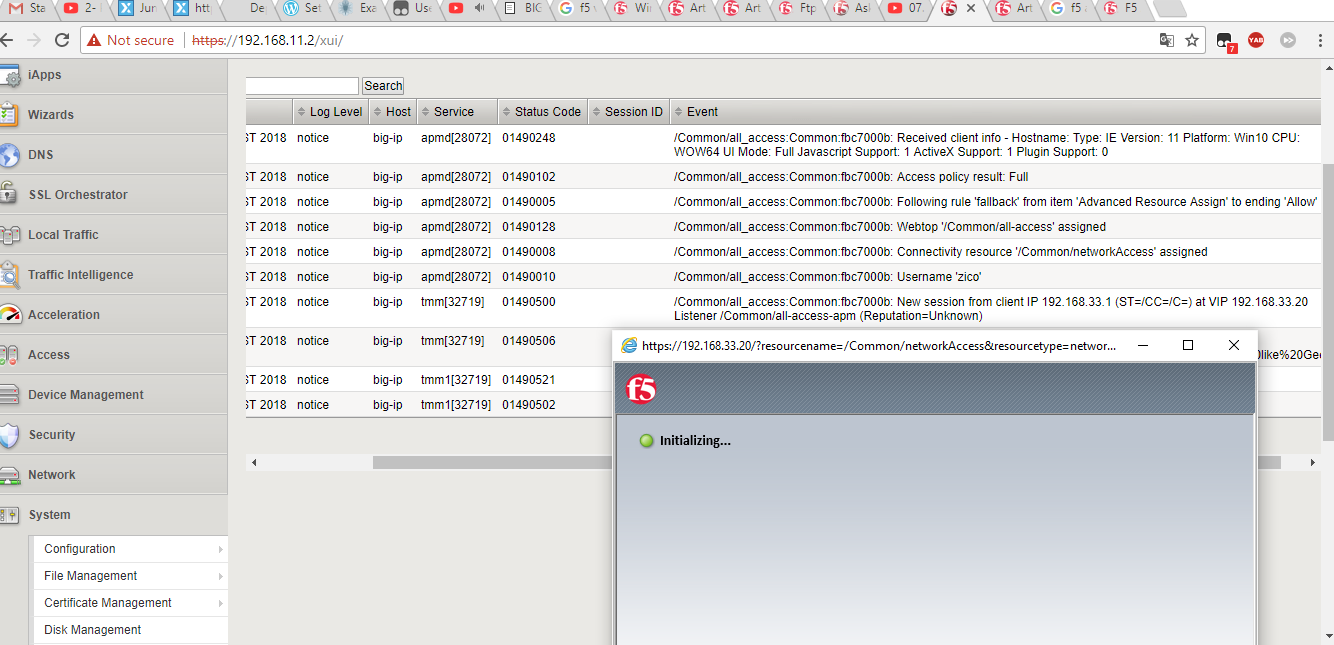Toggle sorting on the Log Level column
1334x645 pixels.
tap(330, 111)
